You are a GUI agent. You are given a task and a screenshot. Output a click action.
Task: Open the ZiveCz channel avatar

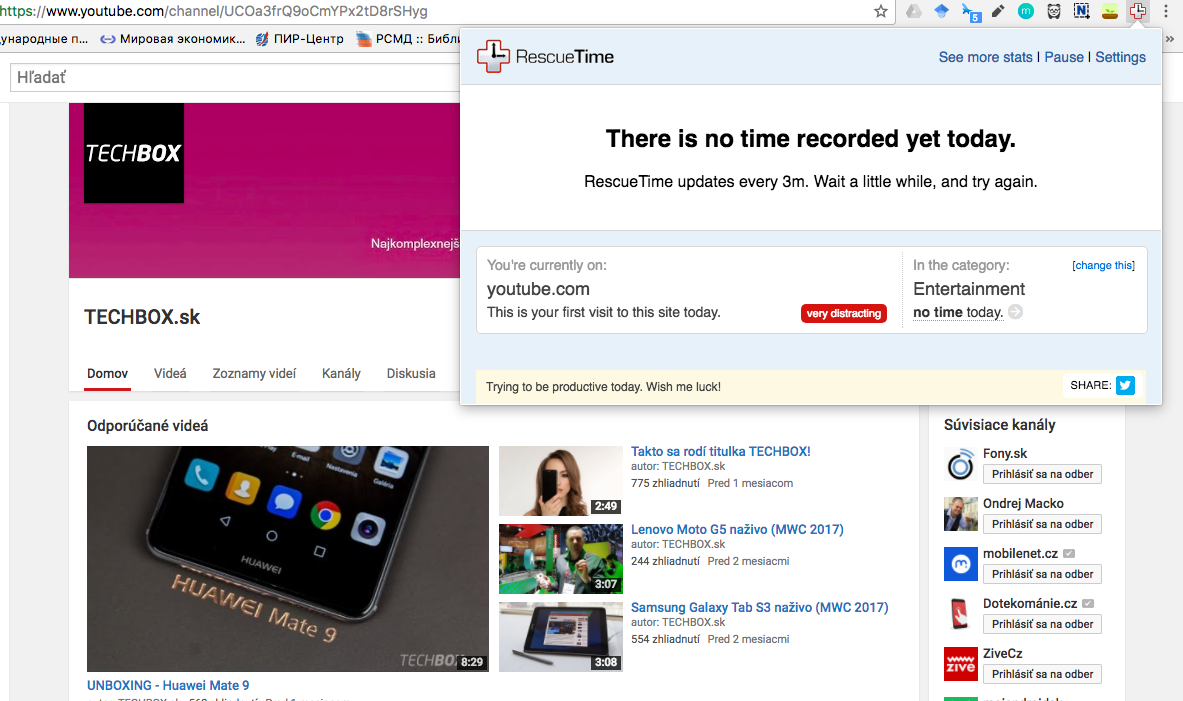(960, 664)
